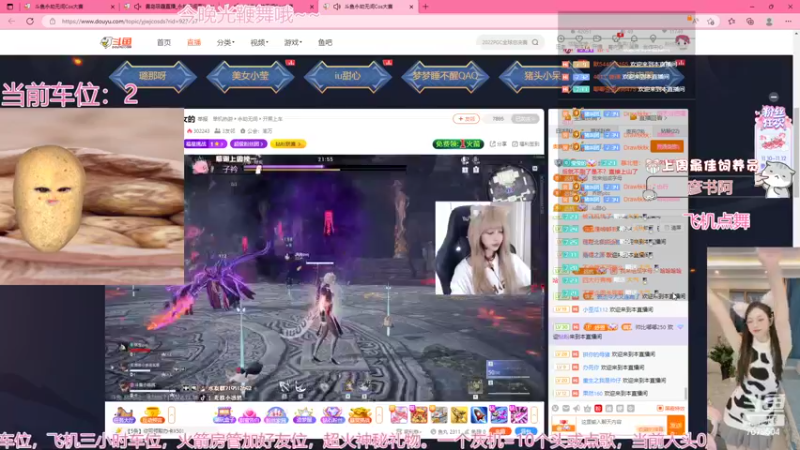Click the first gift icon 开黑大厅
This screenshot has width=800, height=450.
(x=124, y=415)
